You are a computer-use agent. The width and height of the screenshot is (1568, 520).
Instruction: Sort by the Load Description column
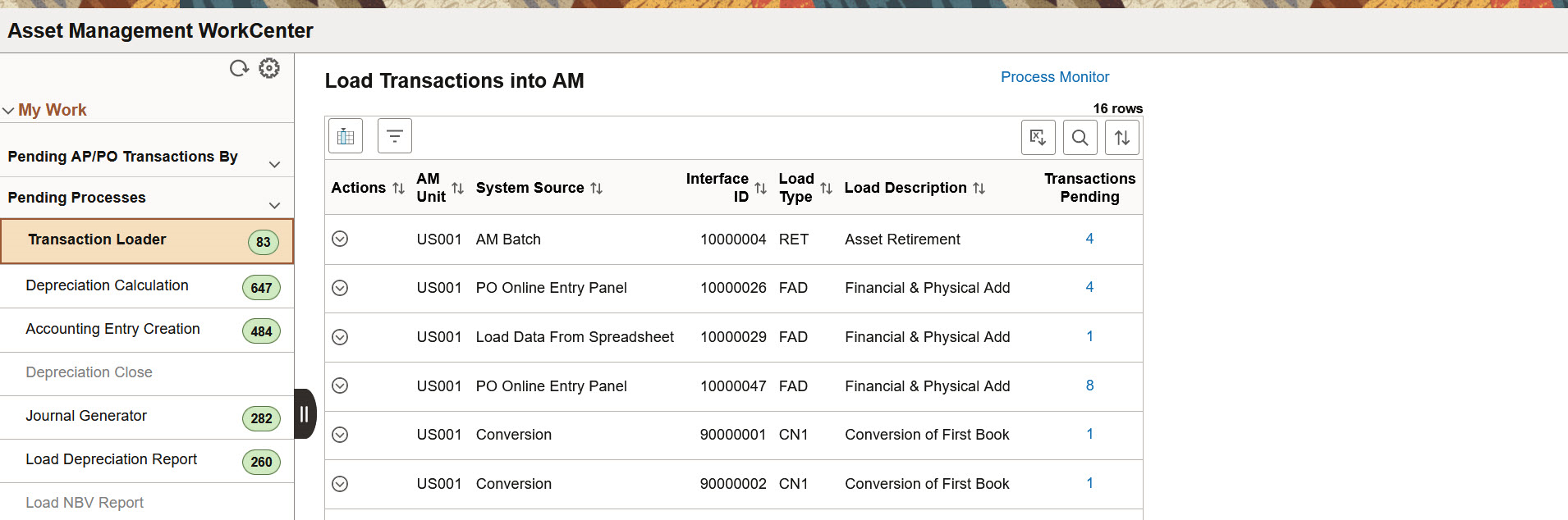(979, 189)
